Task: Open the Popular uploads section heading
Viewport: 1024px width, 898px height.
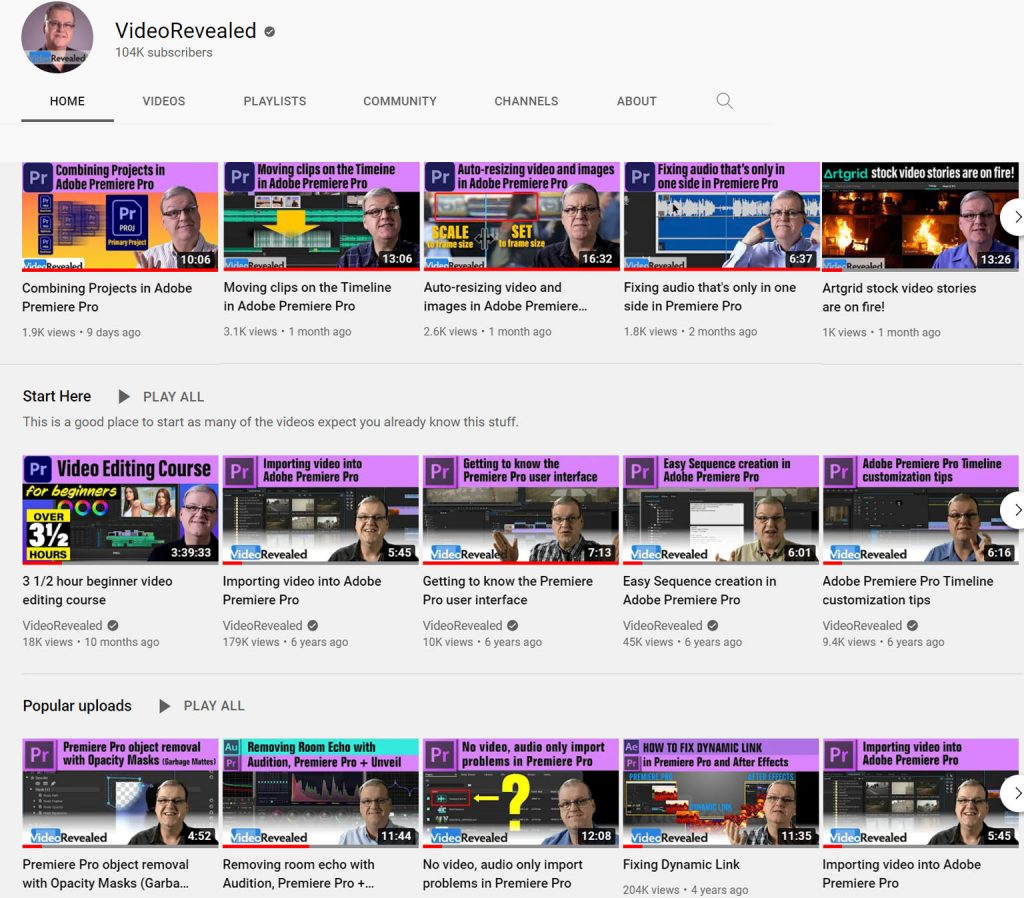Action: coord(77,706)
